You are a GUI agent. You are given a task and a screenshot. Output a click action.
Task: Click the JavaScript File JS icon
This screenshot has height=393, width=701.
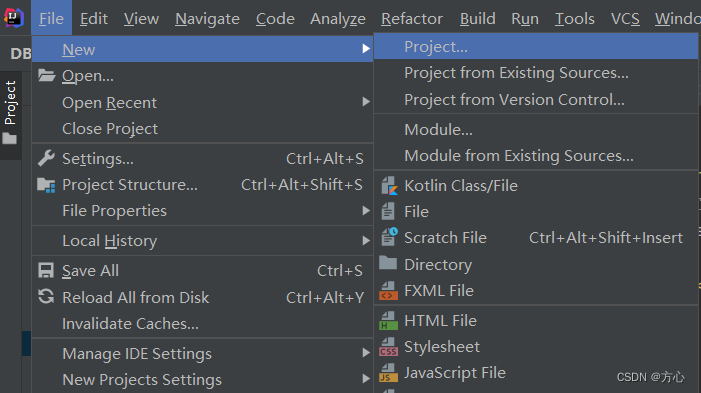pos(389,373)
